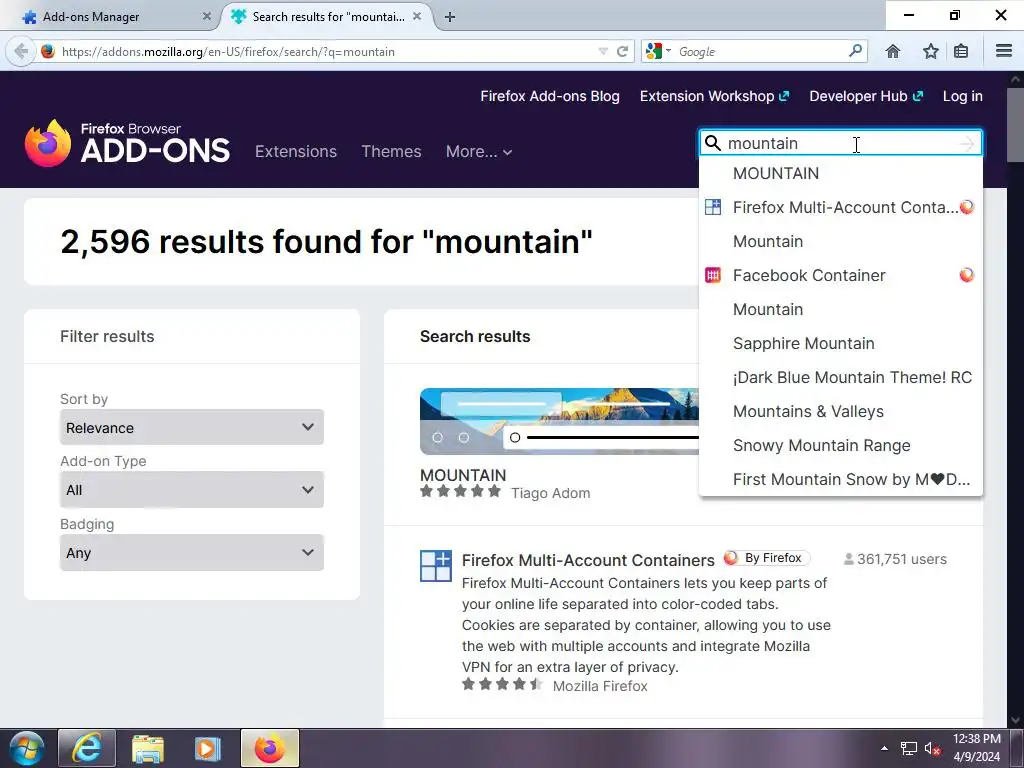Click Facebook Container icon in suggestions

(x=712, y=275)
